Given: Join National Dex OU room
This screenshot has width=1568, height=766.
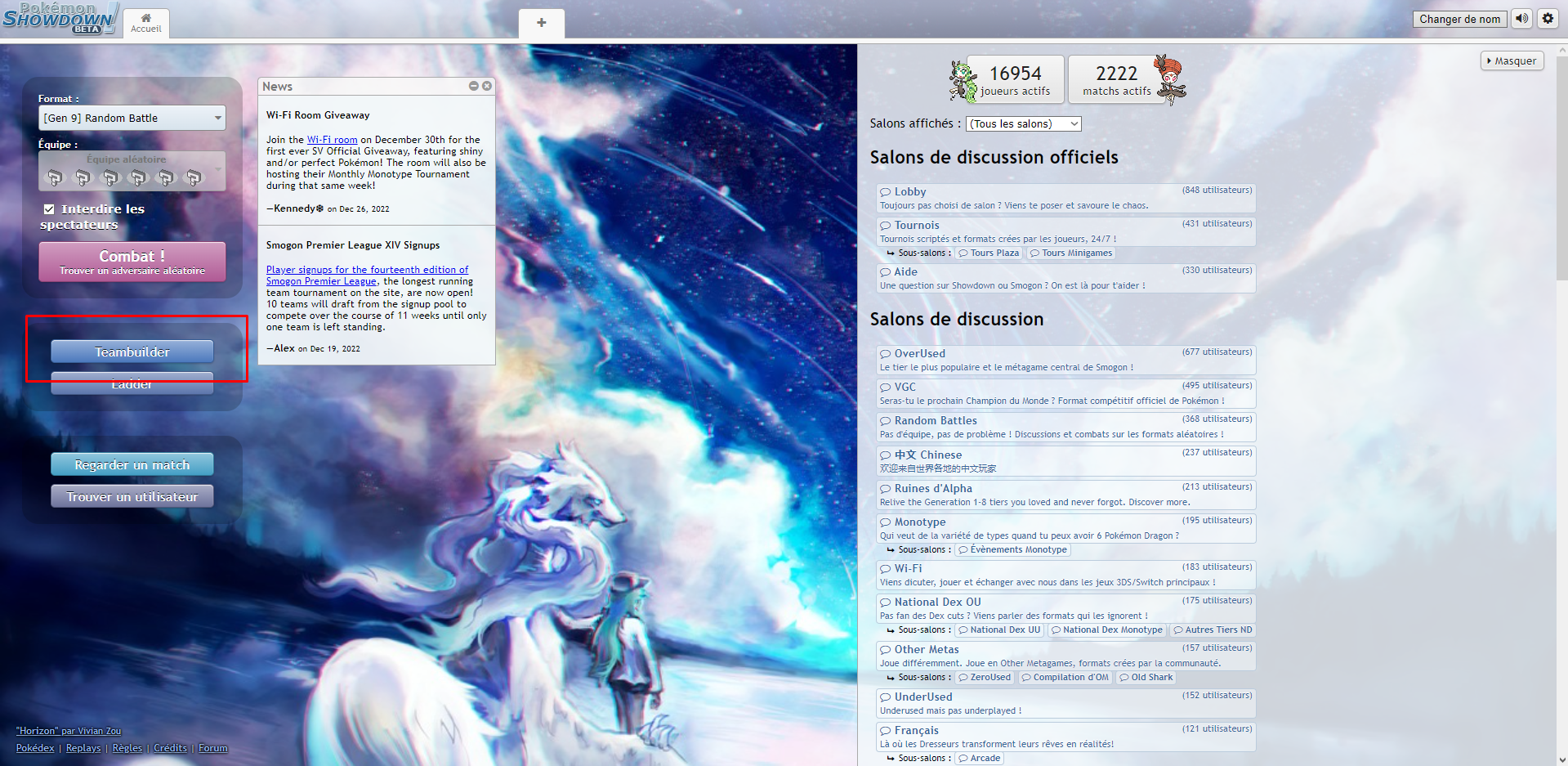Looking at the screenshot, I should tap(1066, 608).
